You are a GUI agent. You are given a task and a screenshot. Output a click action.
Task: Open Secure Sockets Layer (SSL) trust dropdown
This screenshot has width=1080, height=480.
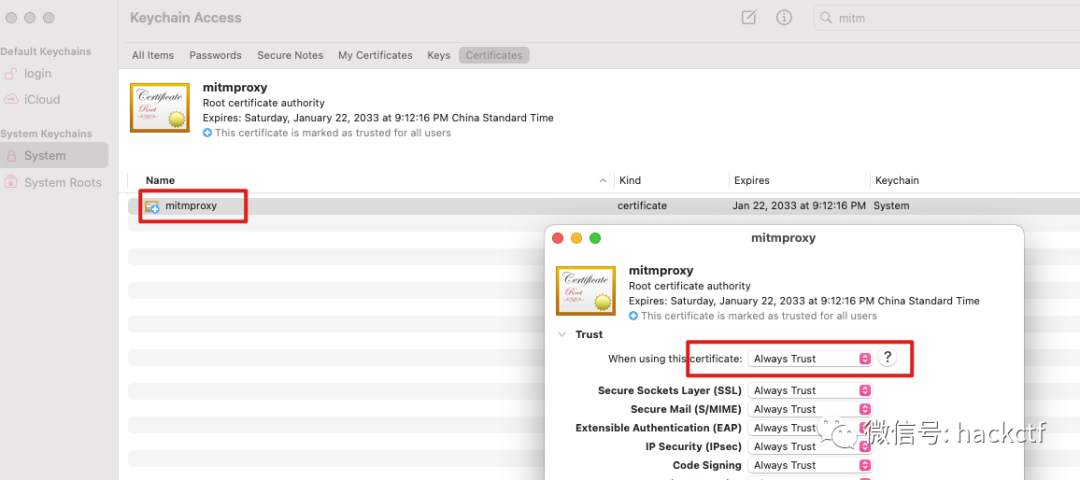[x=810, y=390]
